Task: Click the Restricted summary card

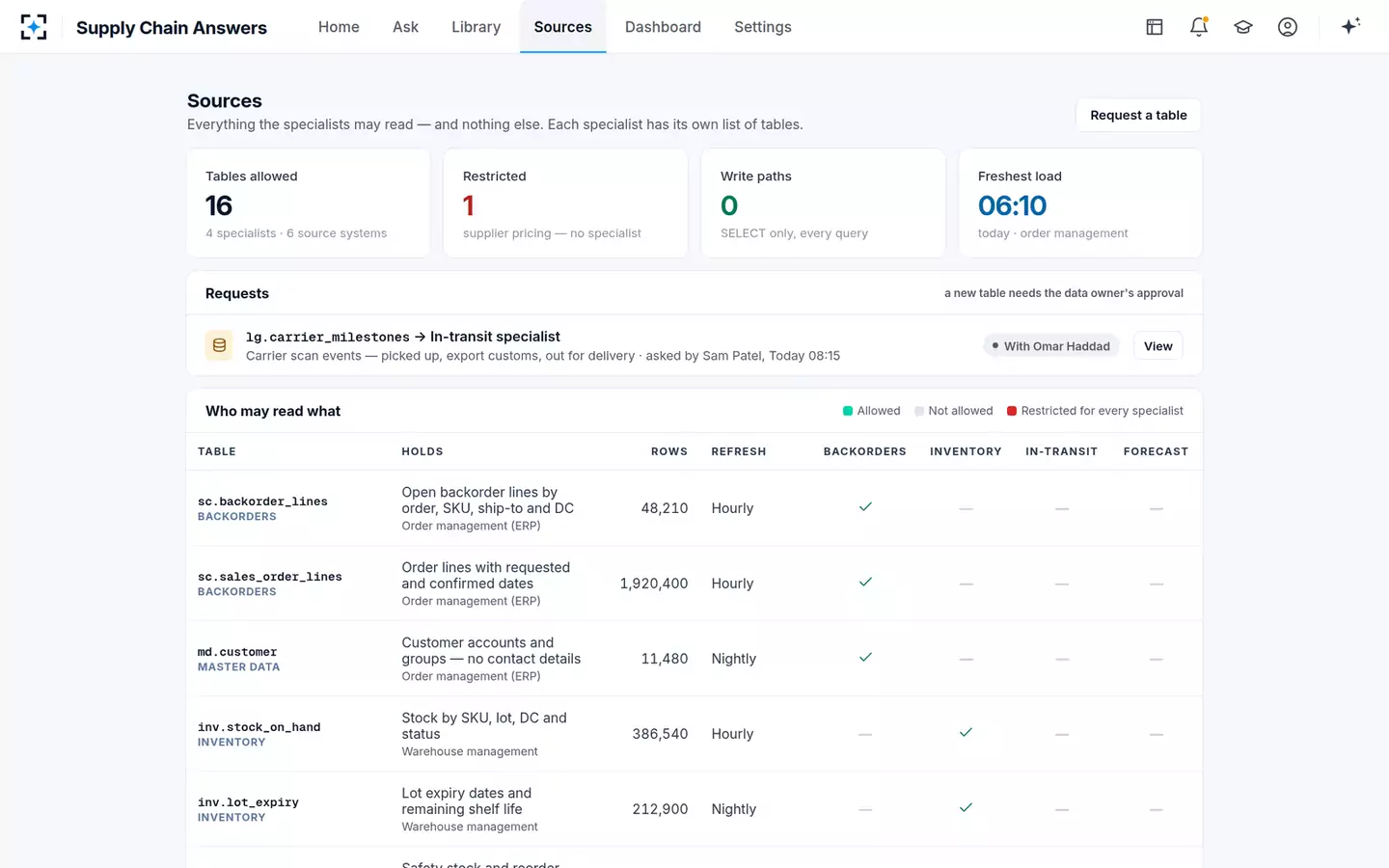Action: 565,203
